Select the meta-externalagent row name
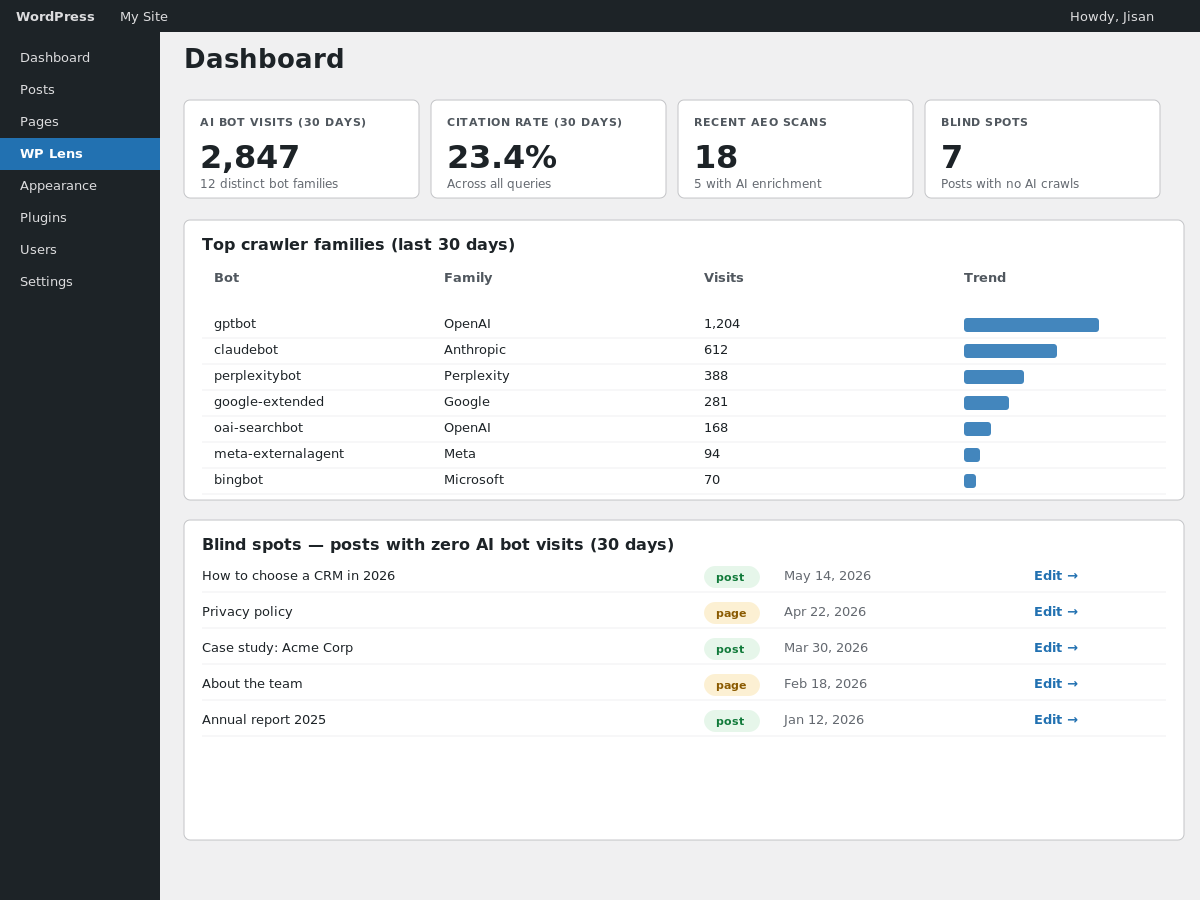Screen dimensions: 1200x900 [279, 454]
